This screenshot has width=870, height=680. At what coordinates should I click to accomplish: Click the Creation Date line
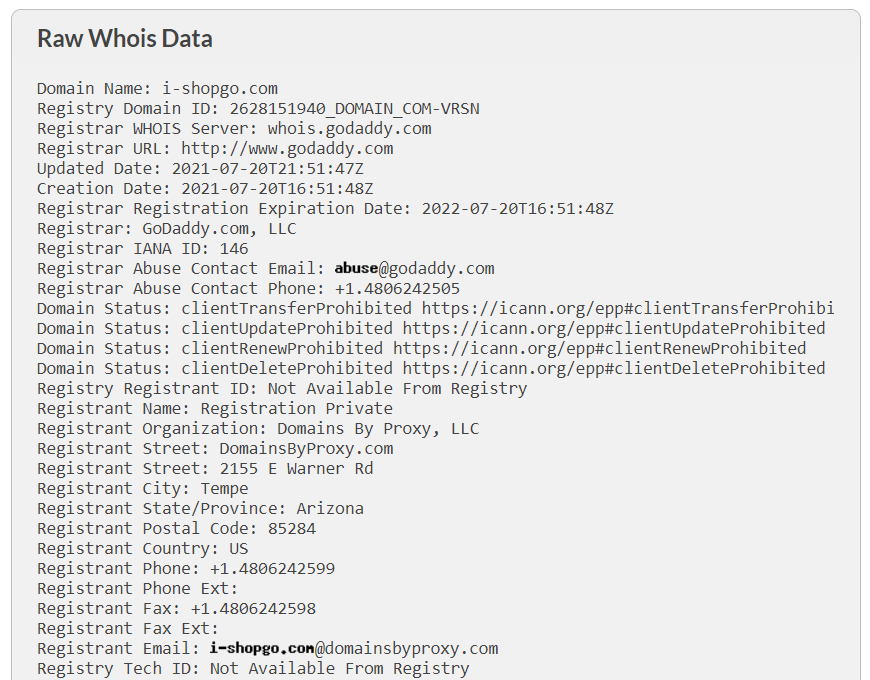[x=205, y=189]
